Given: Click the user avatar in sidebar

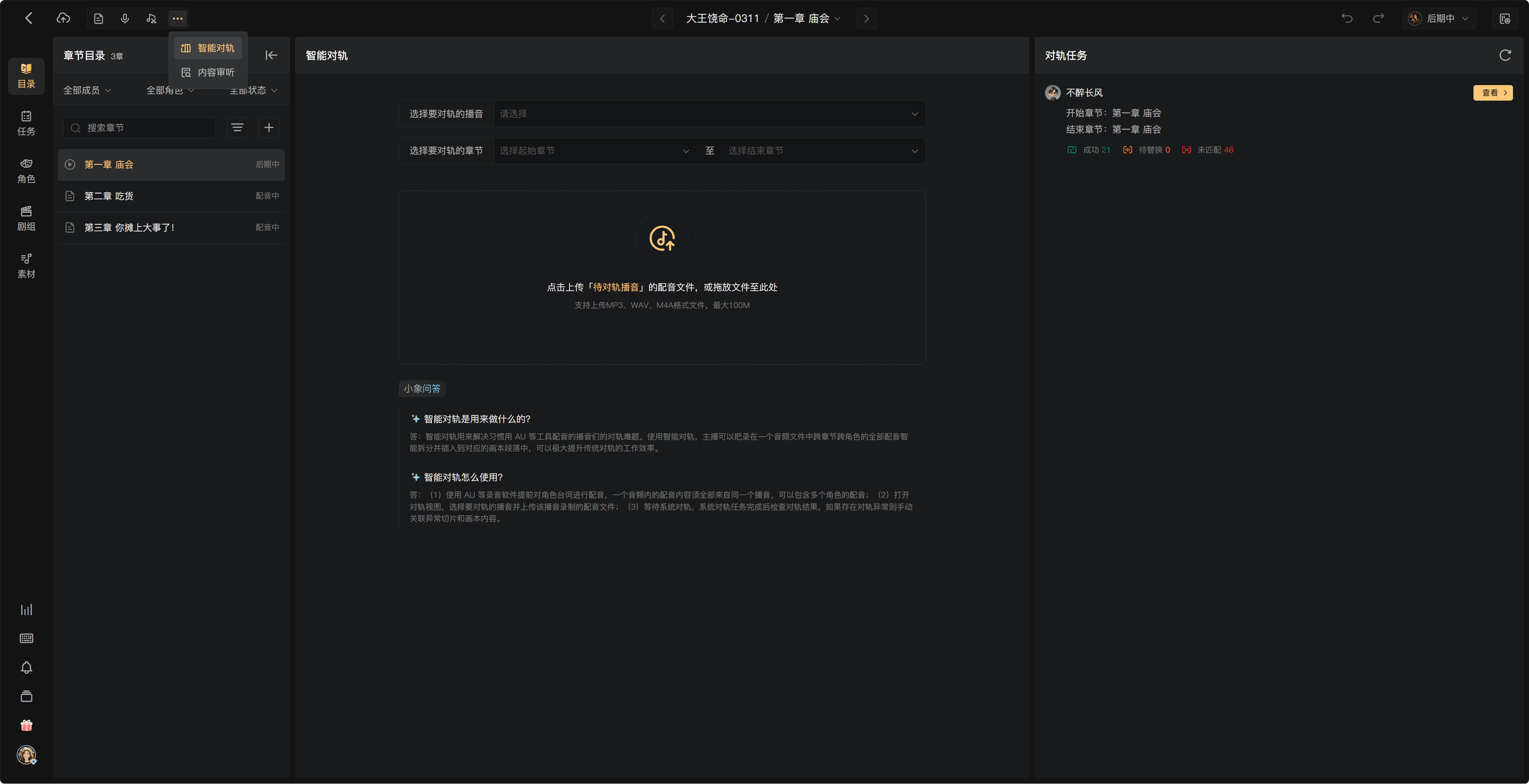Looking at the screenshot, I should click(26, 755).
